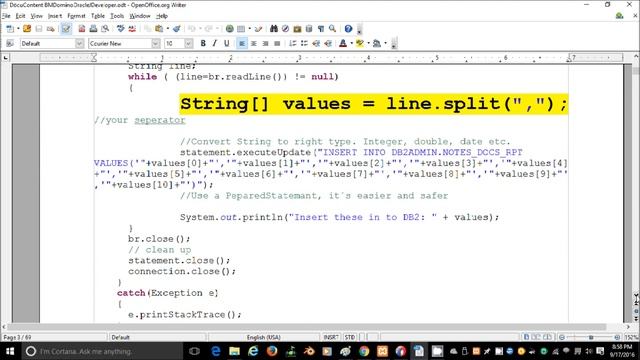
Task: Open the Navigator
Action: 285,29
